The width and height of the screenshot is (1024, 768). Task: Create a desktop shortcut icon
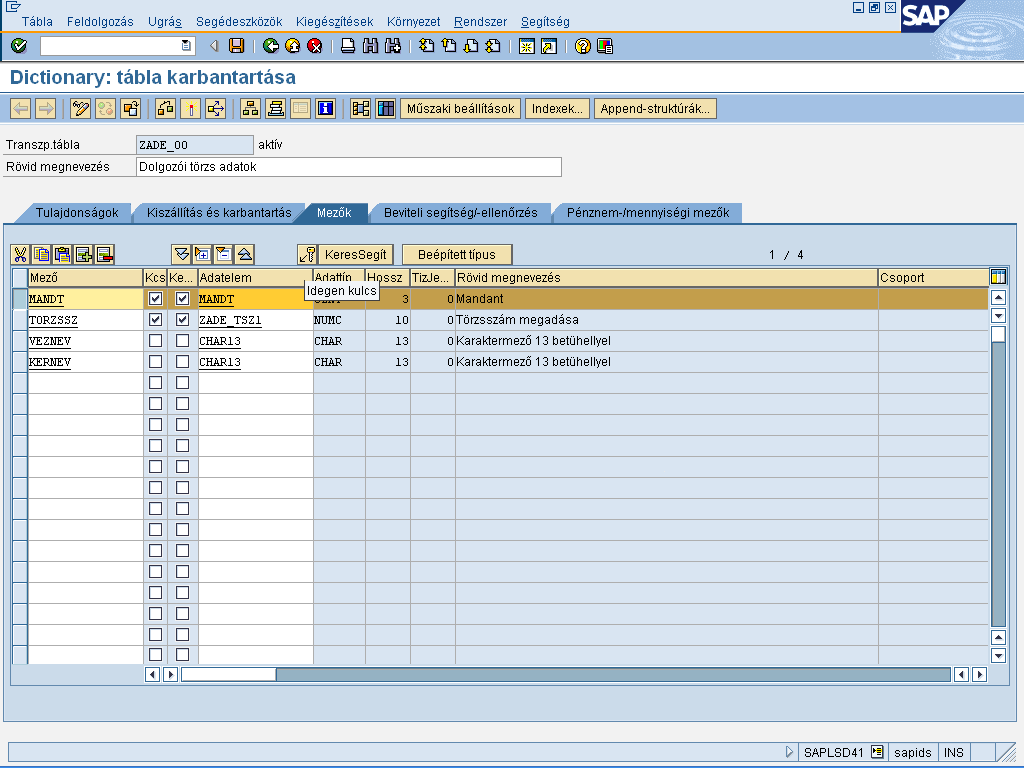tap(549, 46)
